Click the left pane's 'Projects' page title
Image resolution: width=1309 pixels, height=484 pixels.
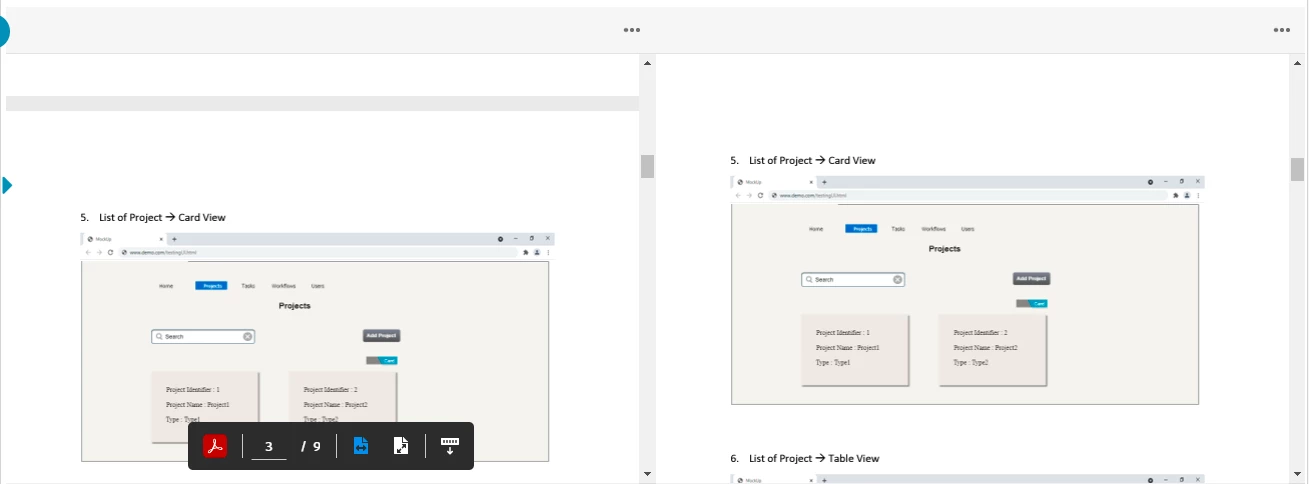[294, 305]
